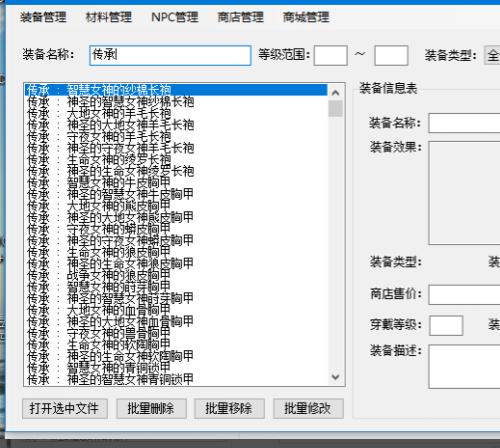Click the list scrollbar up arrow
Screen dimensions: 500x448
click(336, 93)
